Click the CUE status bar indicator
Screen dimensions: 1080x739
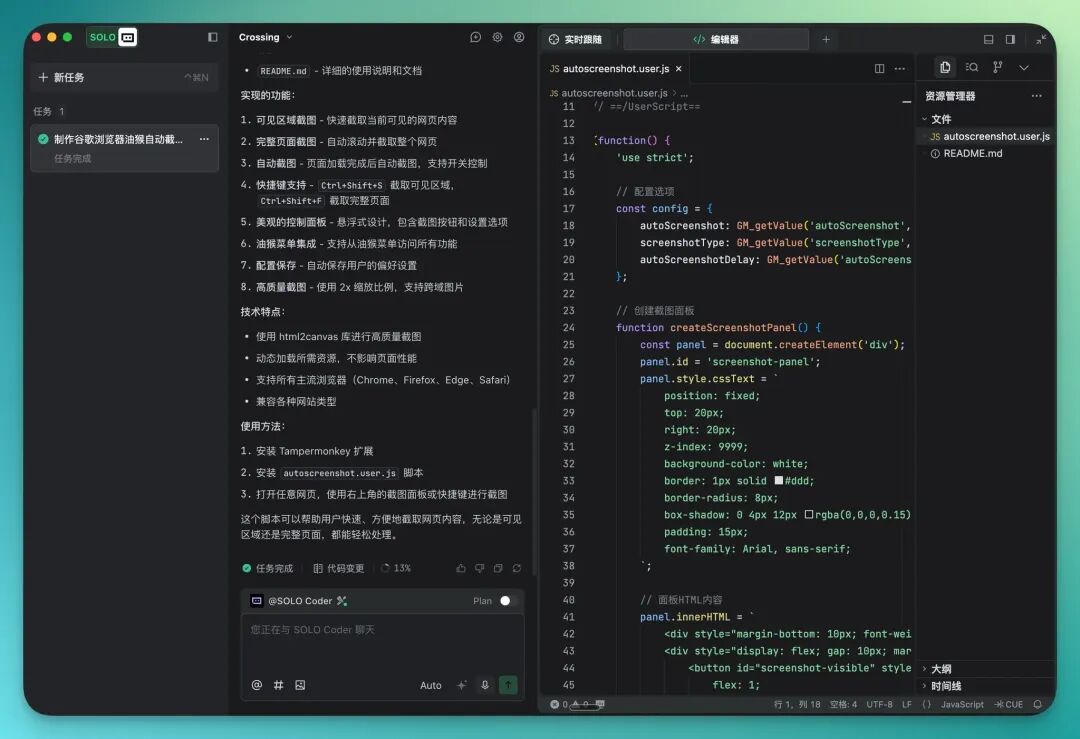coord(1009,705)
